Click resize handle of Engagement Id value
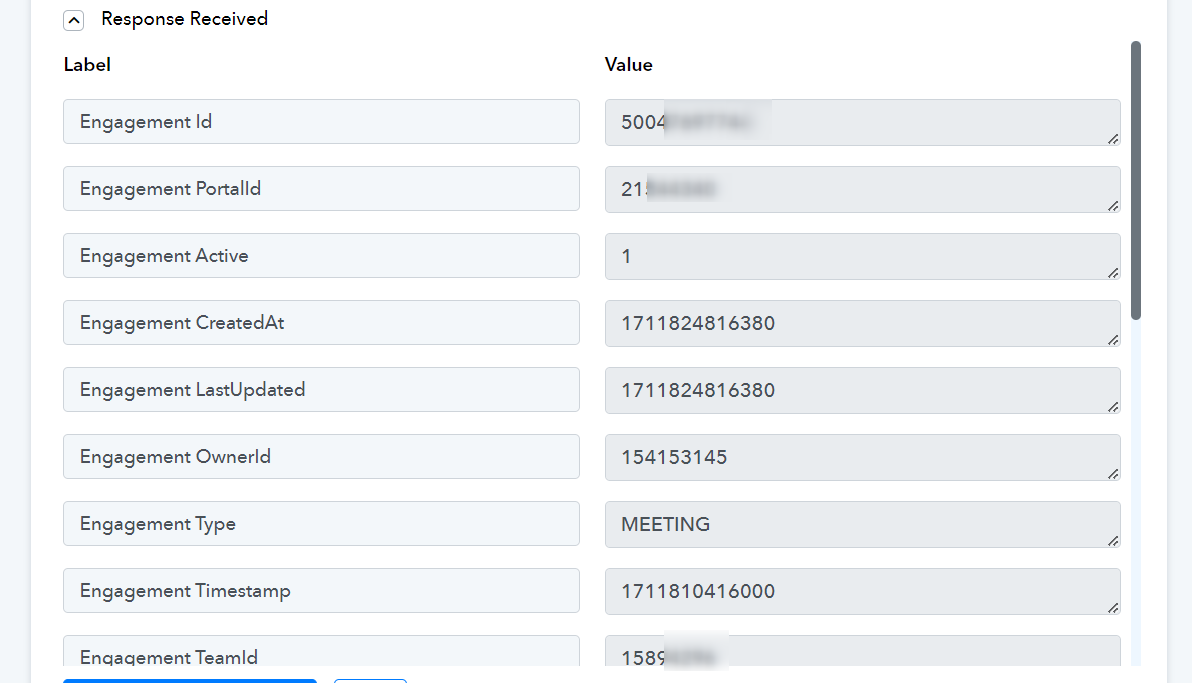The image size is (1192, 683). [x=1113, y=138]
